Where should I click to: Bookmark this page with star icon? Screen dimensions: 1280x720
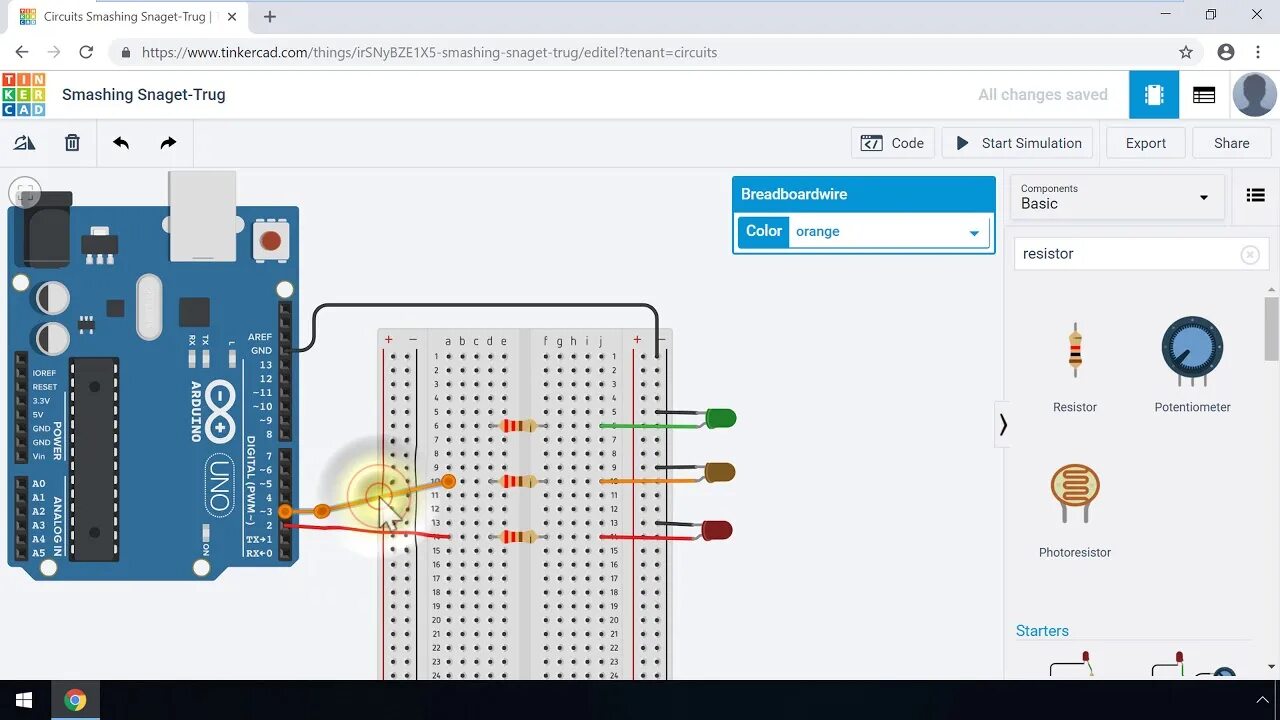[1186, 52]
